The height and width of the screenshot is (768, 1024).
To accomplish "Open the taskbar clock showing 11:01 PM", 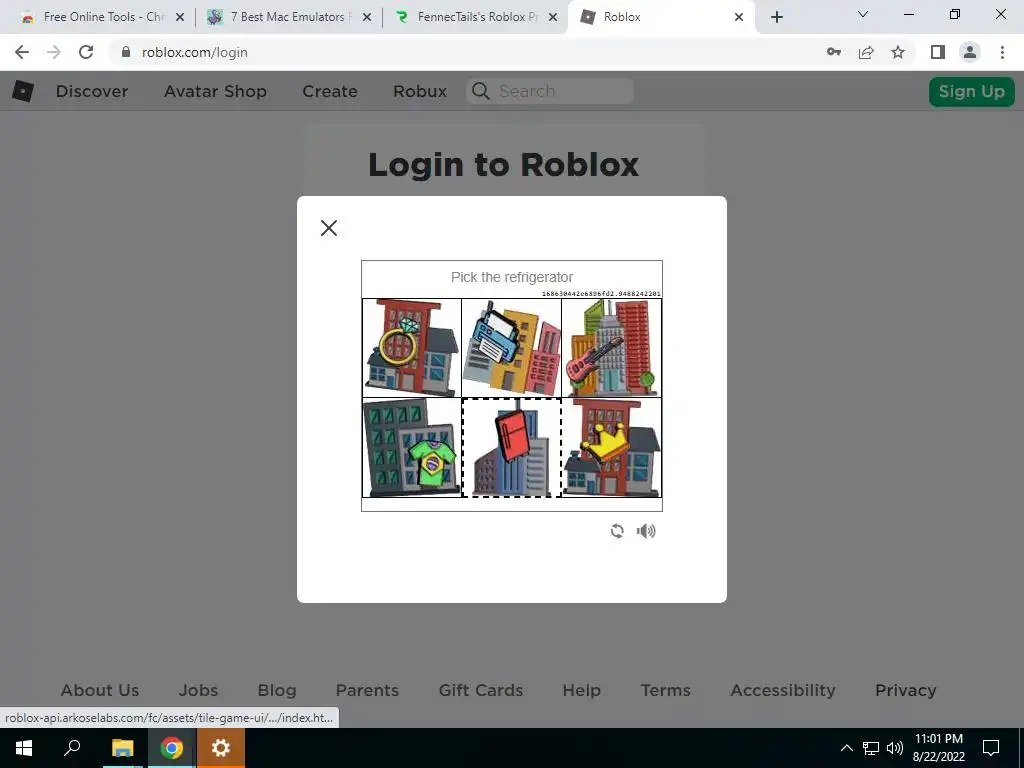I will [x=938, y=748].
